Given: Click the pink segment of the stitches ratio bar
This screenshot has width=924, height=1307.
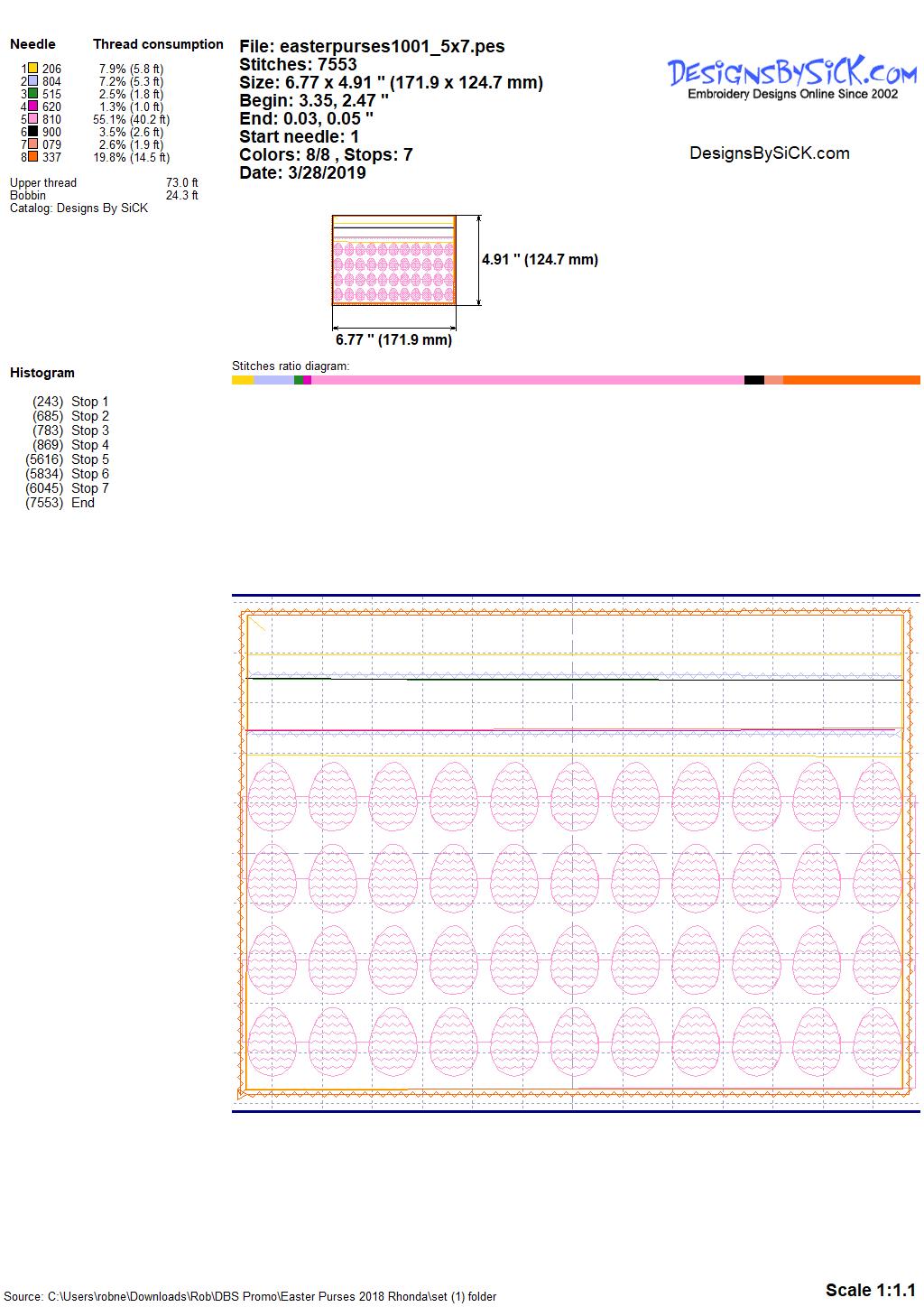Looking at the screenshot, I should [x=527, y=380].
